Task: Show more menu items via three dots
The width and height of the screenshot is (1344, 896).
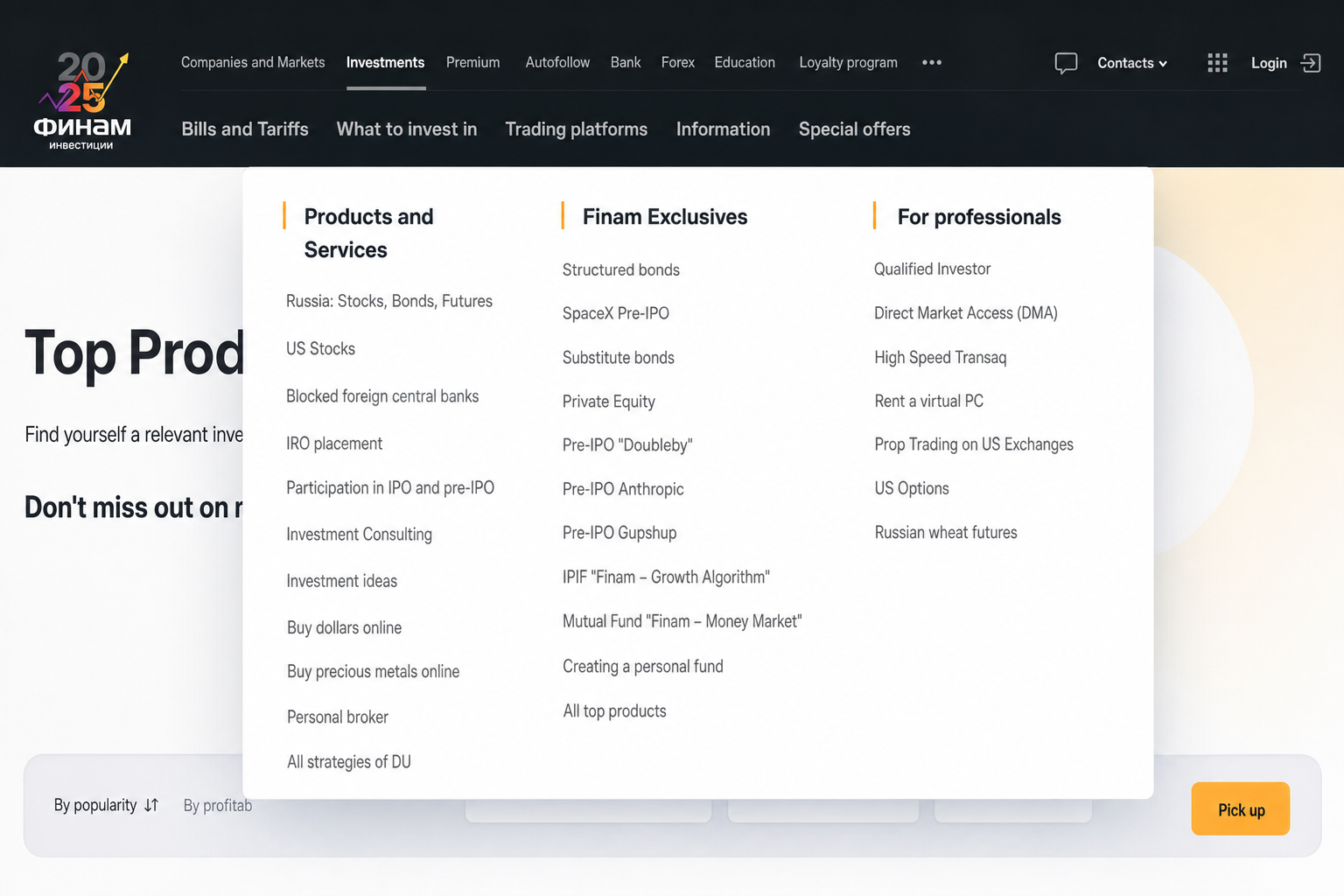Action: pos(932,62)
